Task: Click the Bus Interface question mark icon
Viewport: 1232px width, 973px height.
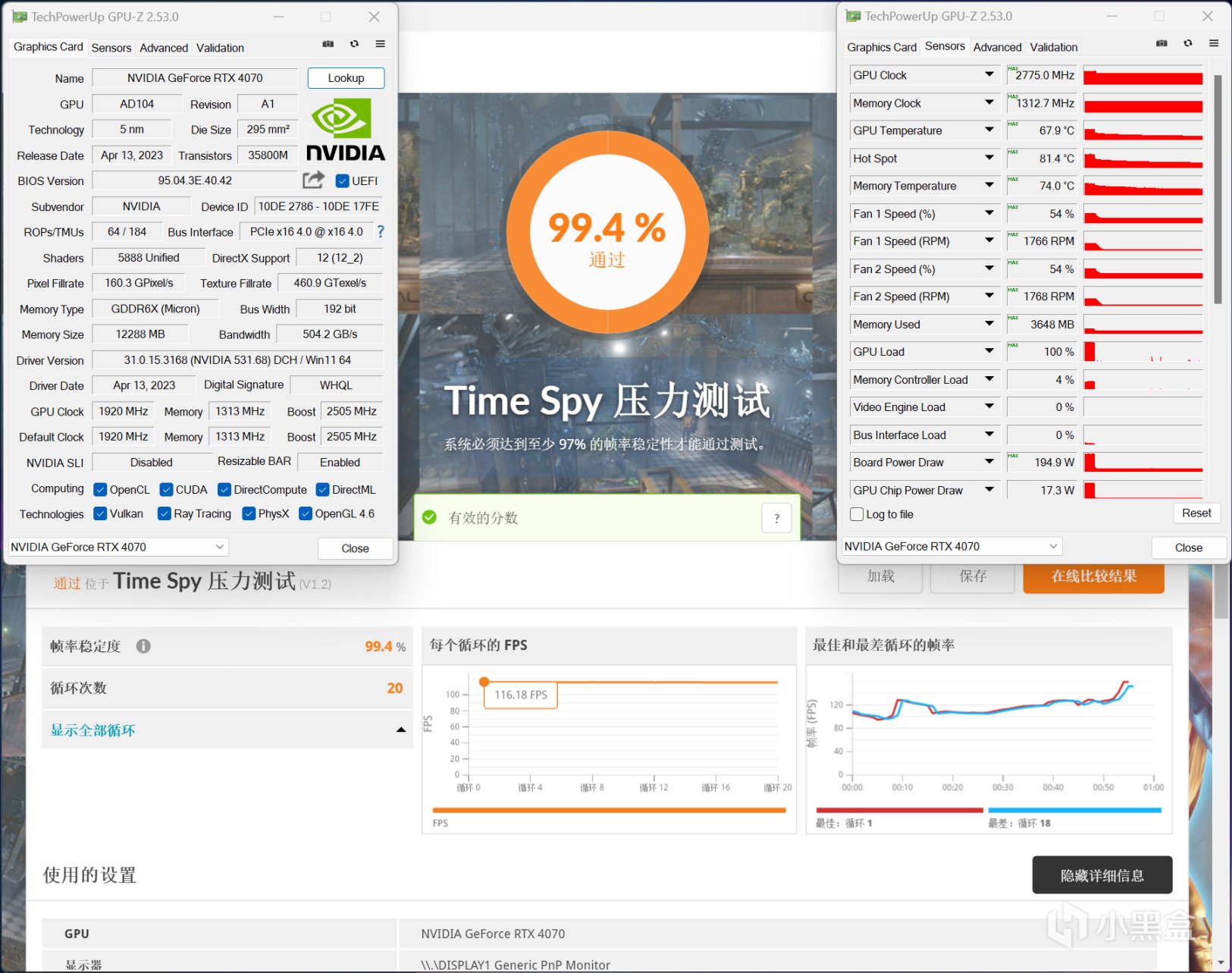Action: (381, 231)
